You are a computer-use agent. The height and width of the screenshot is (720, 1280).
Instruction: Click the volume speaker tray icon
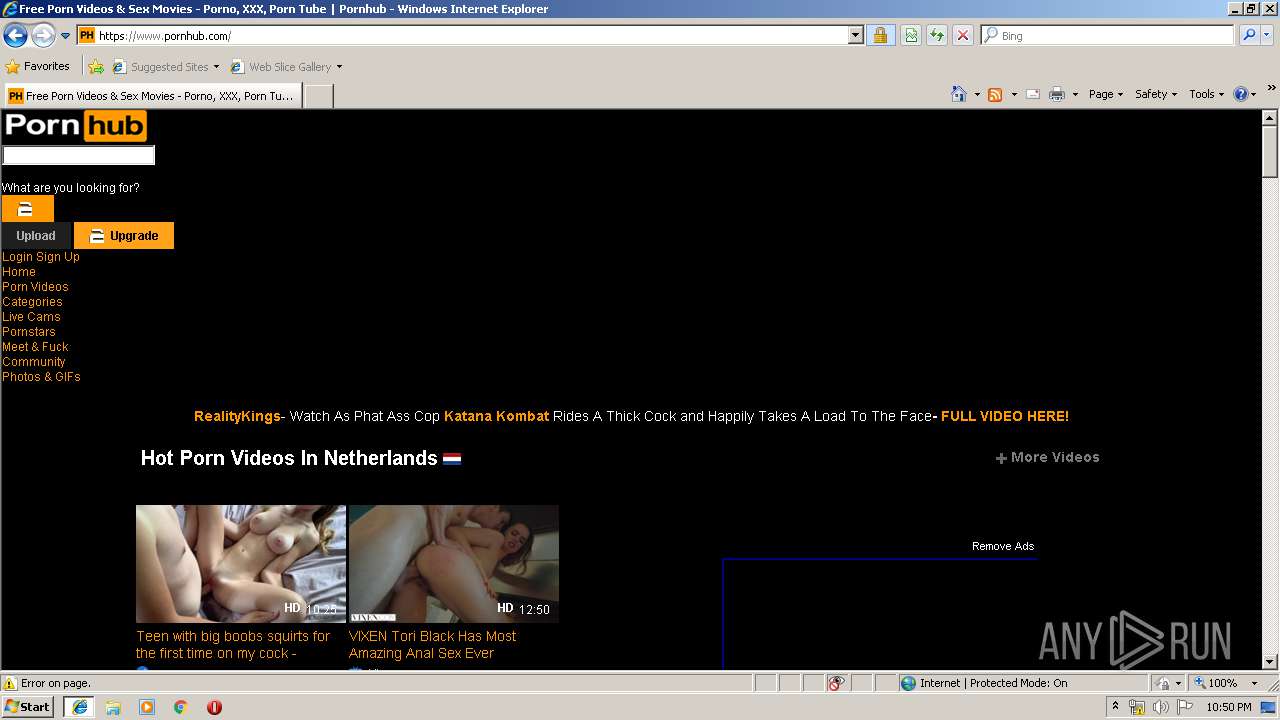pos(1160,707)
